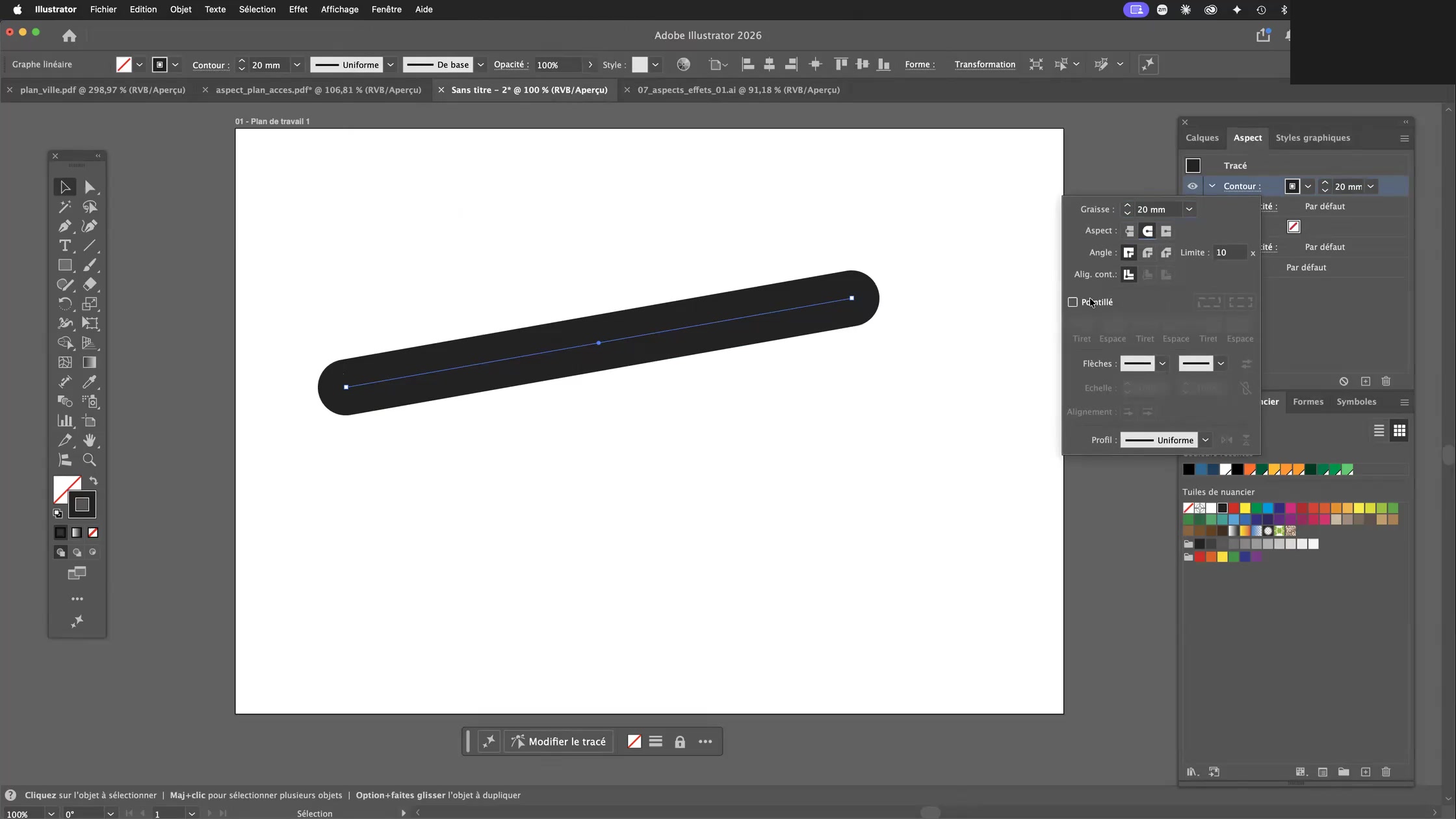Open the De base brush dropdown
This screenshot has height=819, width=1456.
(x=481, y=65)
